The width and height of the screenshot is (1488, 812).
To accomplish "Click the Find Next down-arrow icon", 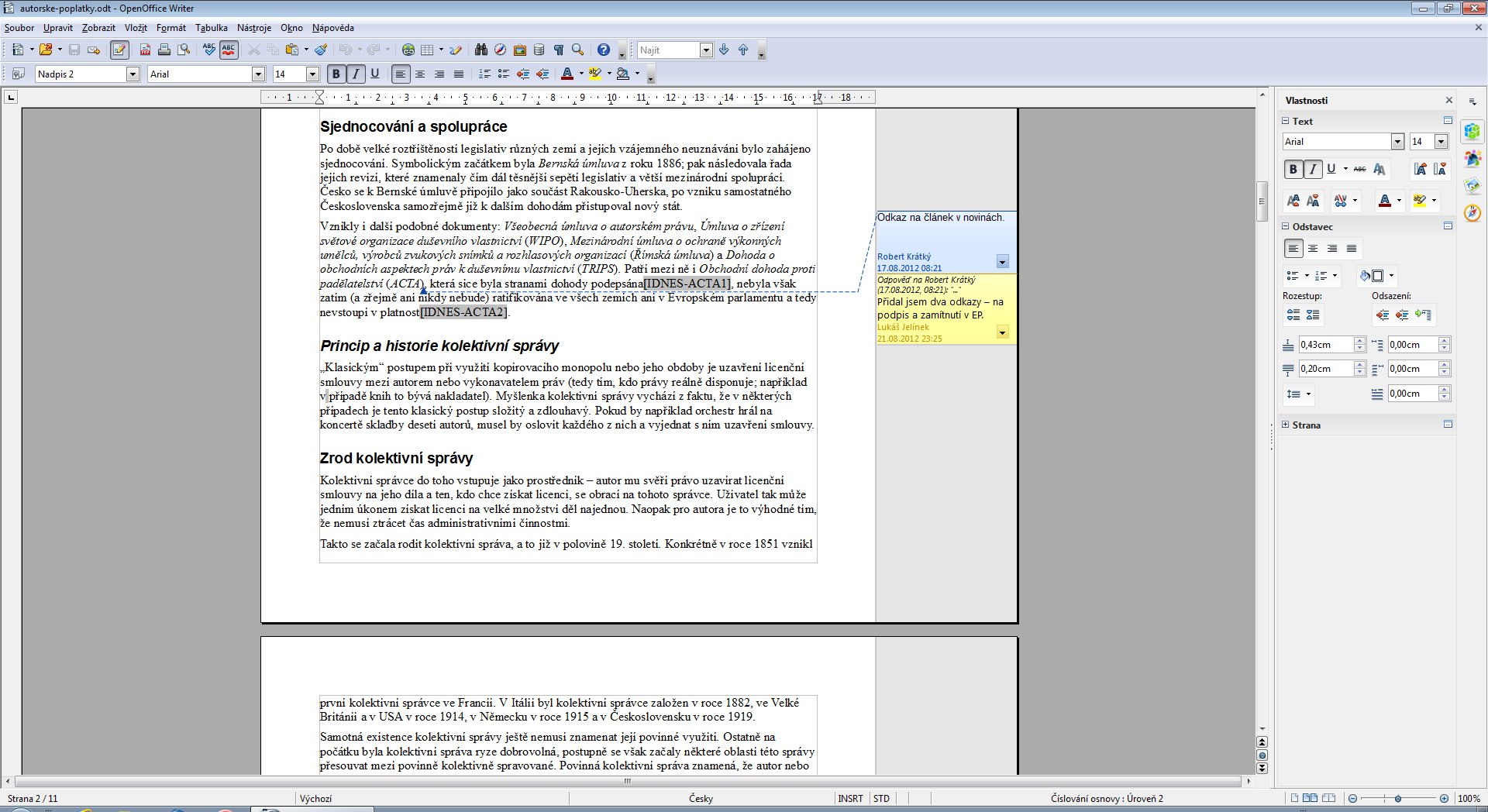I will tap(724, 50).
